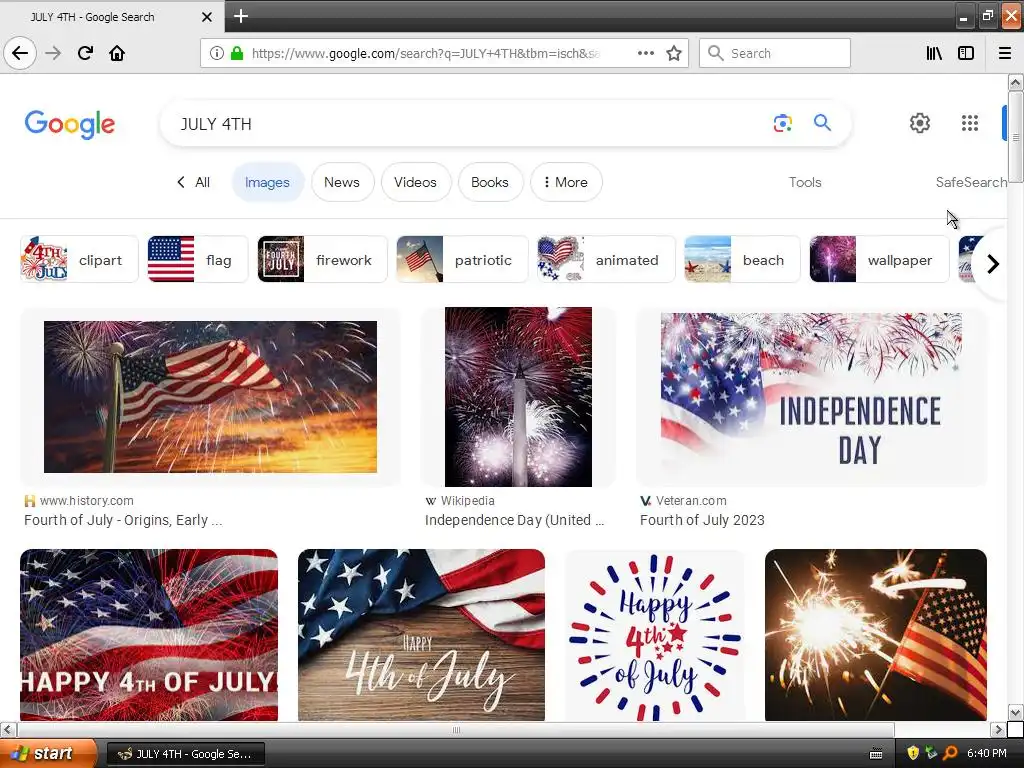
Task: Expand the More search filters menu
Action: (566, 182)
